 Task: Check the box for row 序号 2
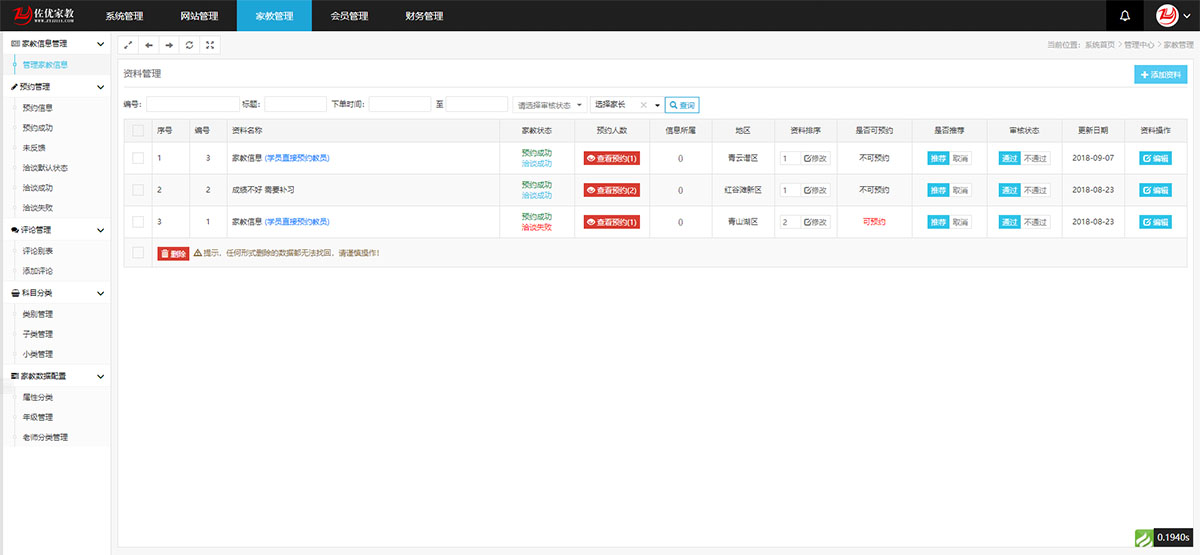(x=138, y=190)
